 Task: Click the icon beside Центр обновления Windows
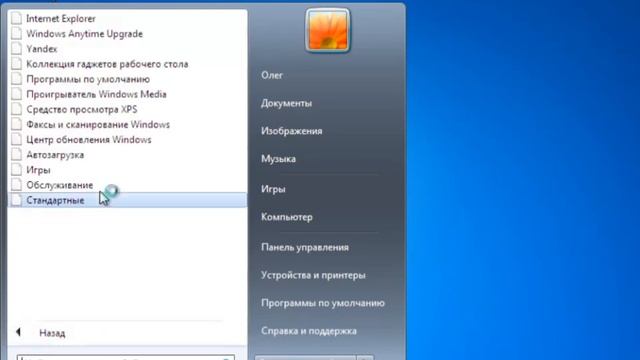16,140
